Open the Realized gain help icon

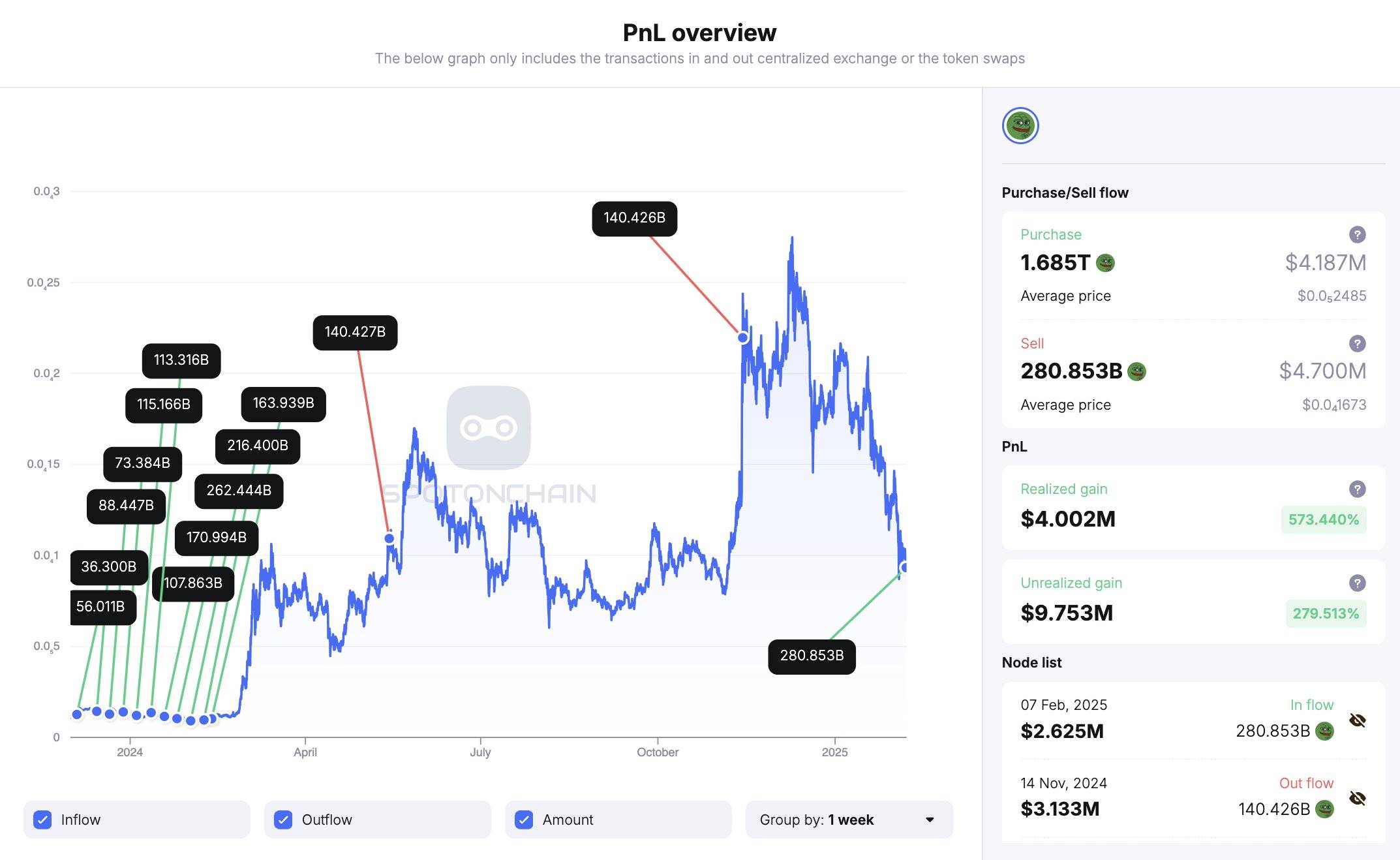[1357, 489]
